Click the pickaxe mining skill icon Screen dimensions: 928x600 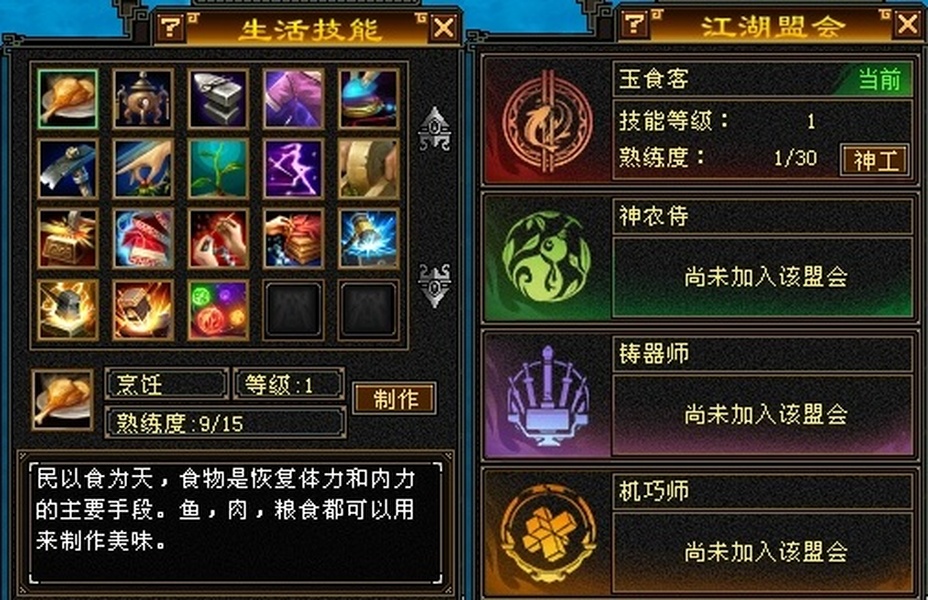(x=67, y=169)
